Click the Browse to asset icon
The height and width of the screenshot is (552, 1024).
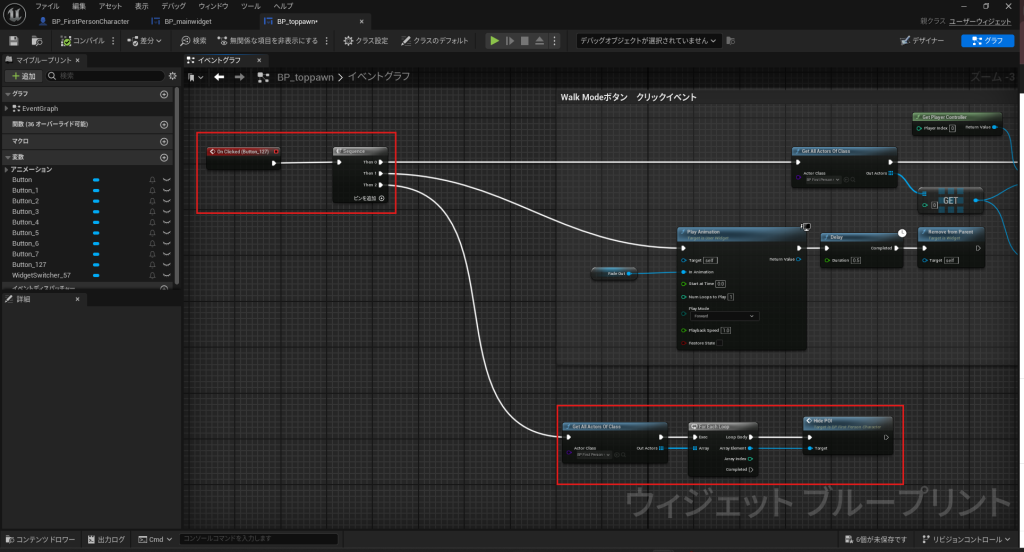(37, 41)
